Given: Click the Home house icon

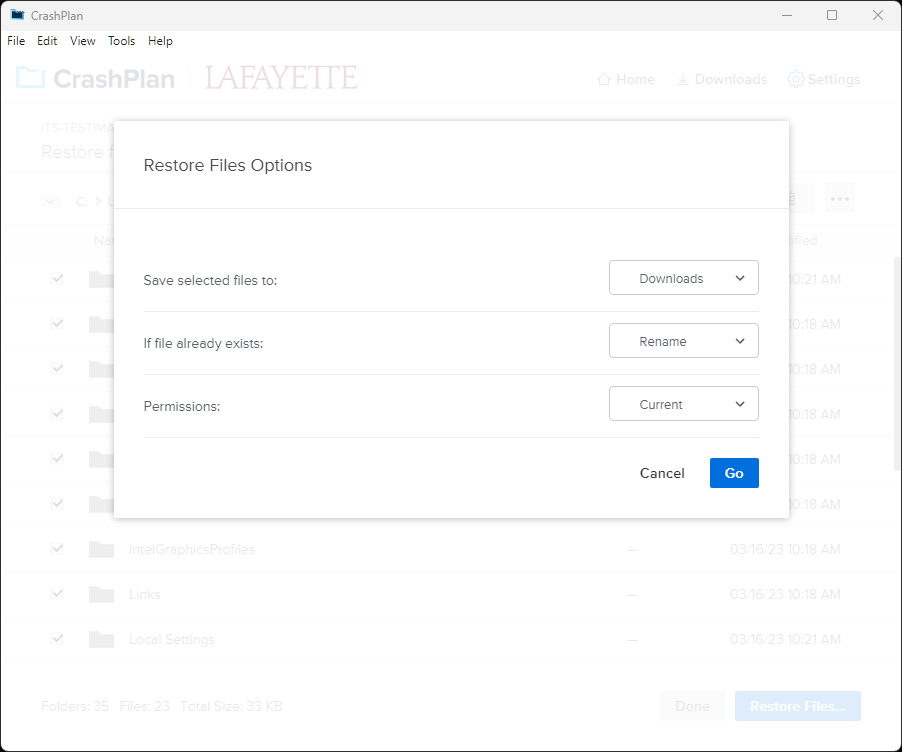Looking at the screenshot, I should (x=603, y=79).
